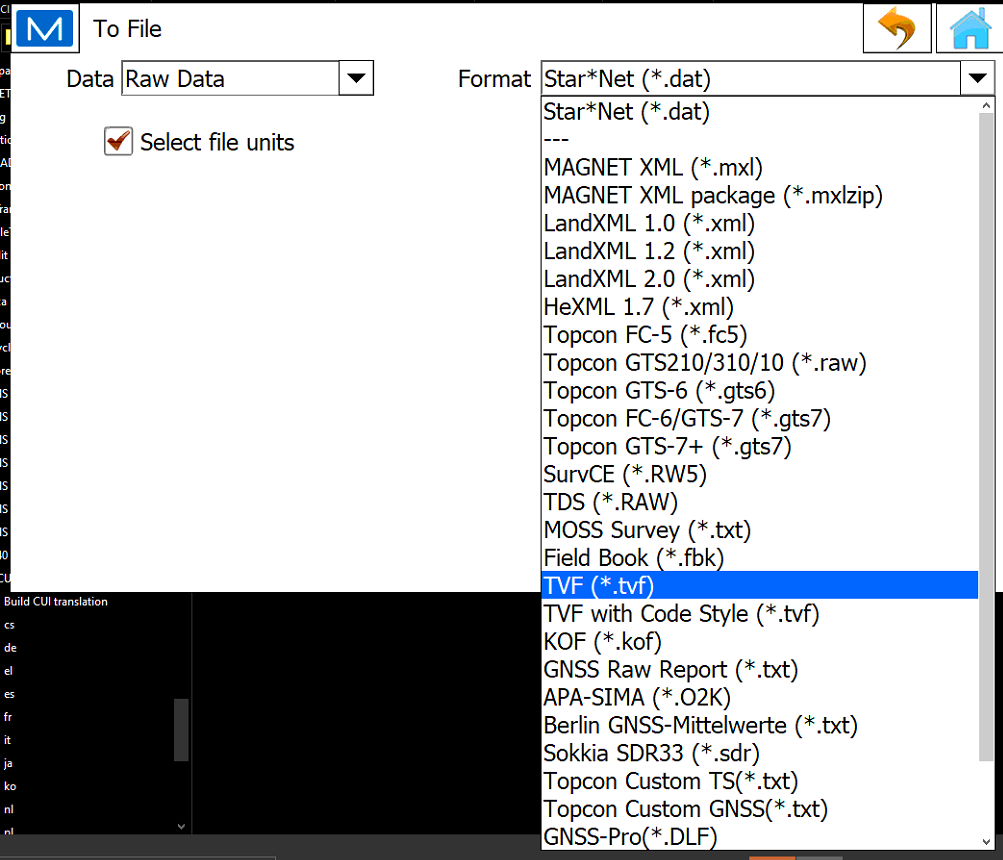Select the el language entry
1003x860 pixels.
(8, 671)
